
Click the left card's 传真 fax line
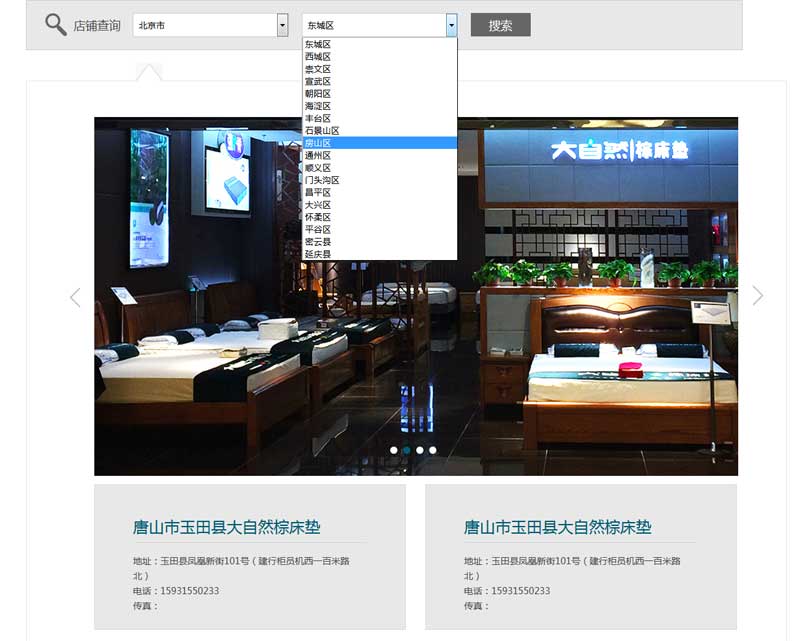(145, 606)
